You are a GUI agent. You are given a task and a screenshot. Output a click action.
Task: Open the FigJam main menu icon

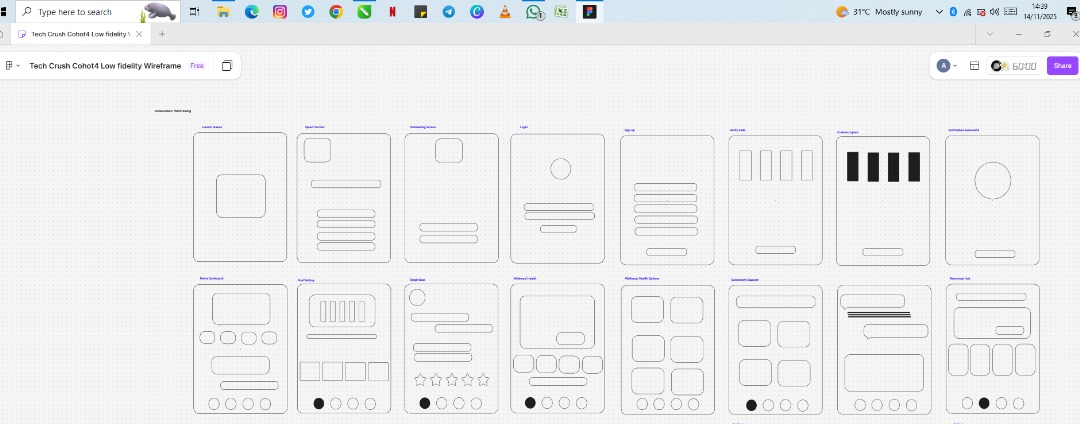12,66
